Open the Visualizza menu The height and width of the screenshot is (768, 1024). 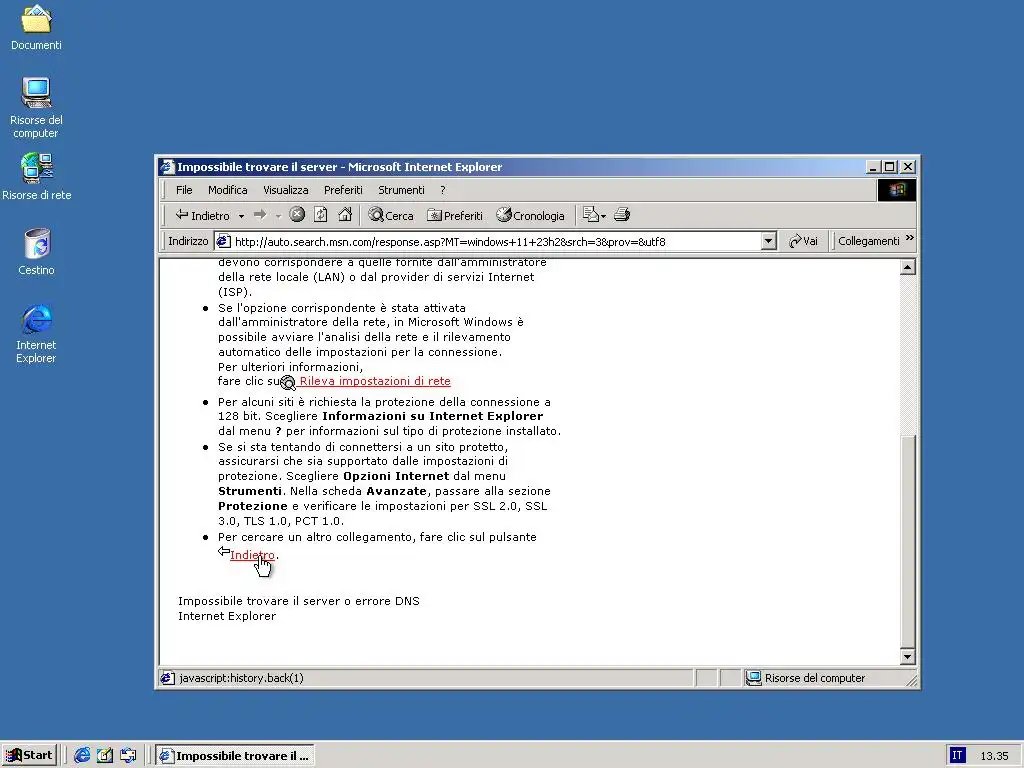click(285, 190)
